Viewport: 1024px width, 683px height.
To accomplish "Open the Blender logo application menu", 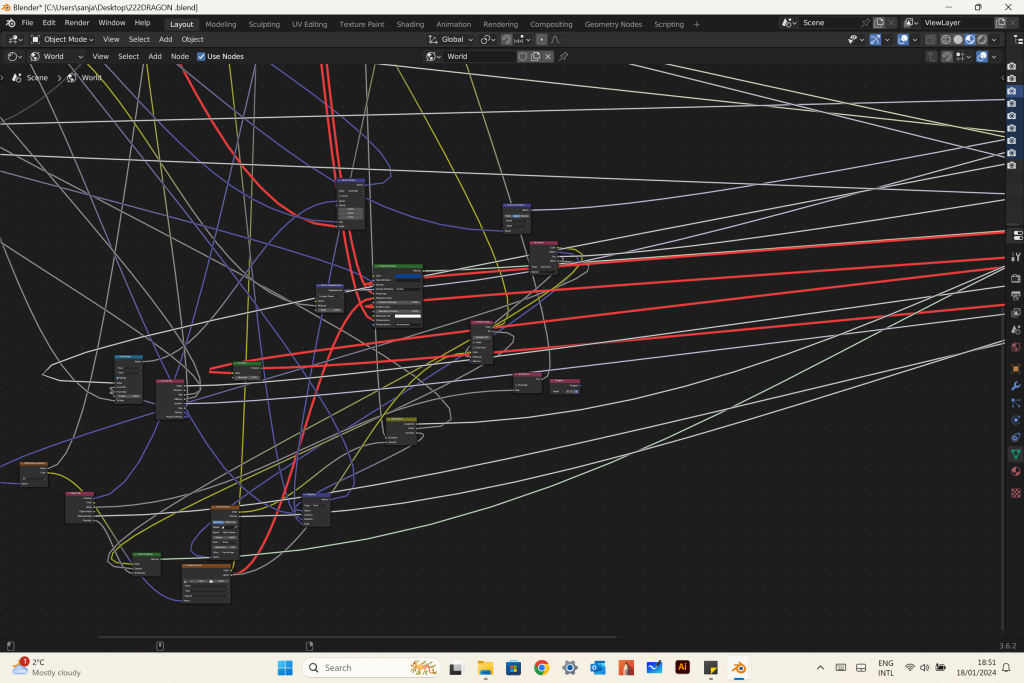I will [10, 23].
